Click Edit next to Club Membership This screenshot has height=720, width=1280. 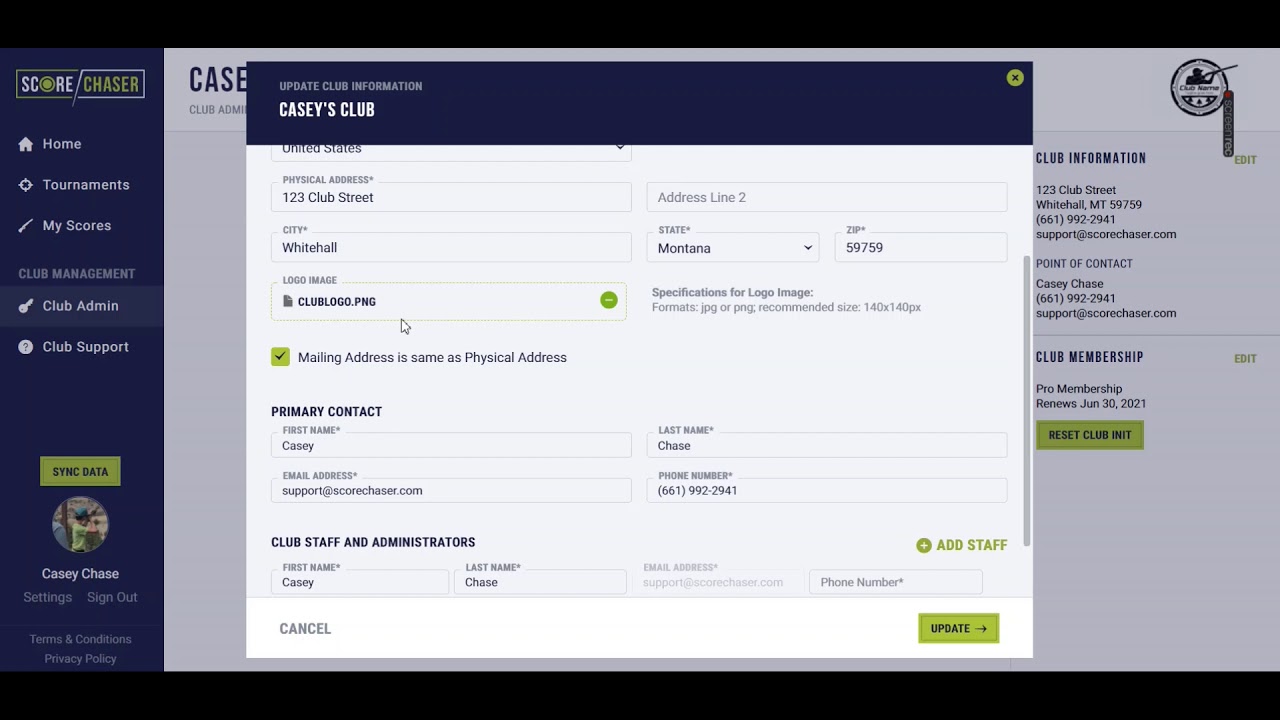tap(1245, 359)
